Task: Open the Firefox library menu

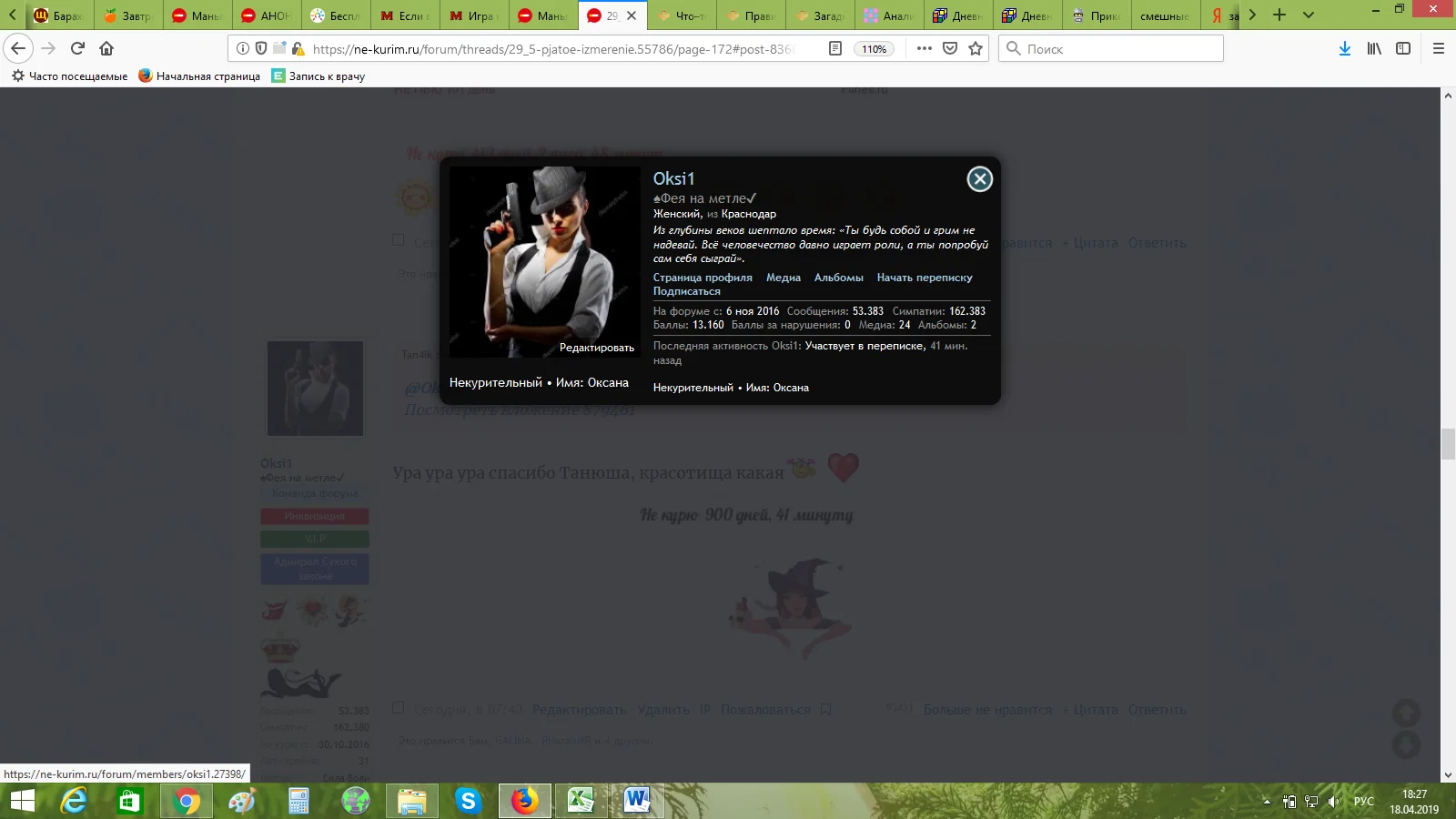Action: [x=1374, y=48]
